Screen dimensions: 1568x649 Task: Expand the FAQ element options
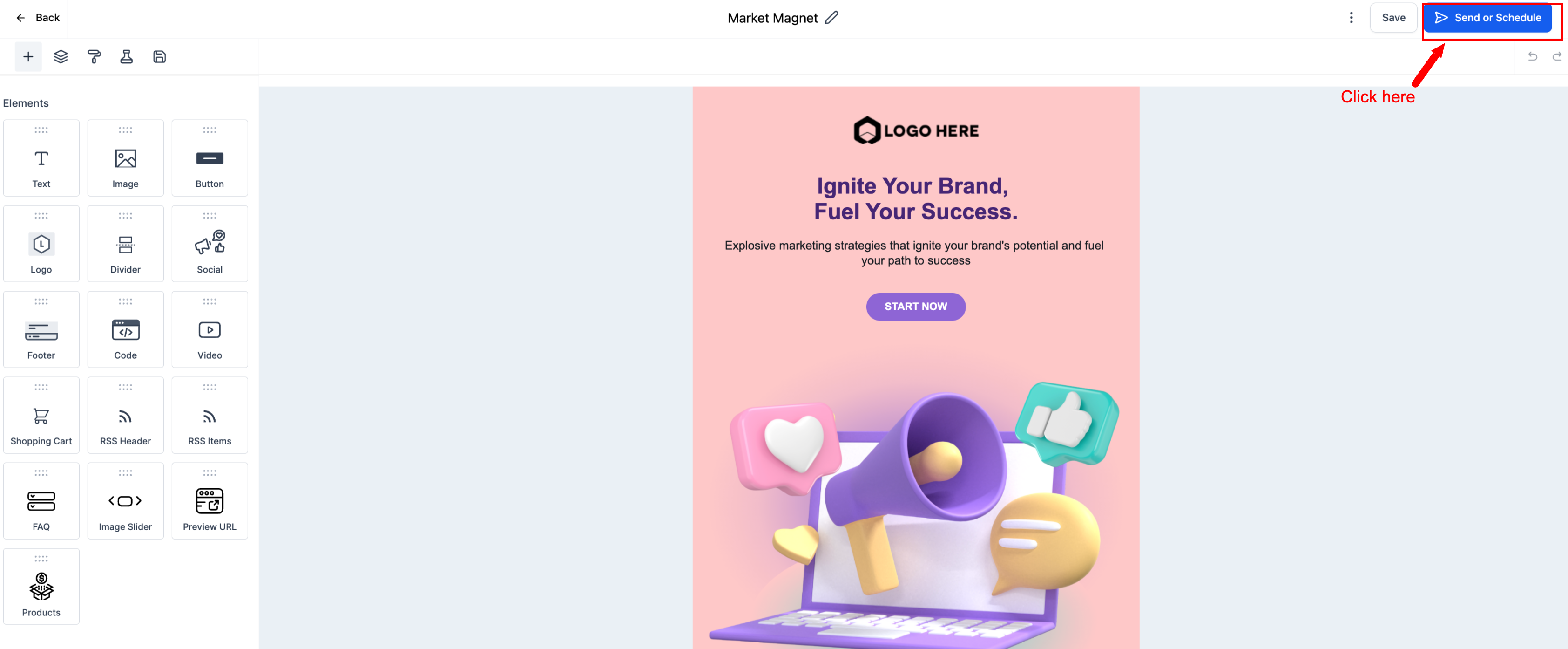click(x=41, y=500)
